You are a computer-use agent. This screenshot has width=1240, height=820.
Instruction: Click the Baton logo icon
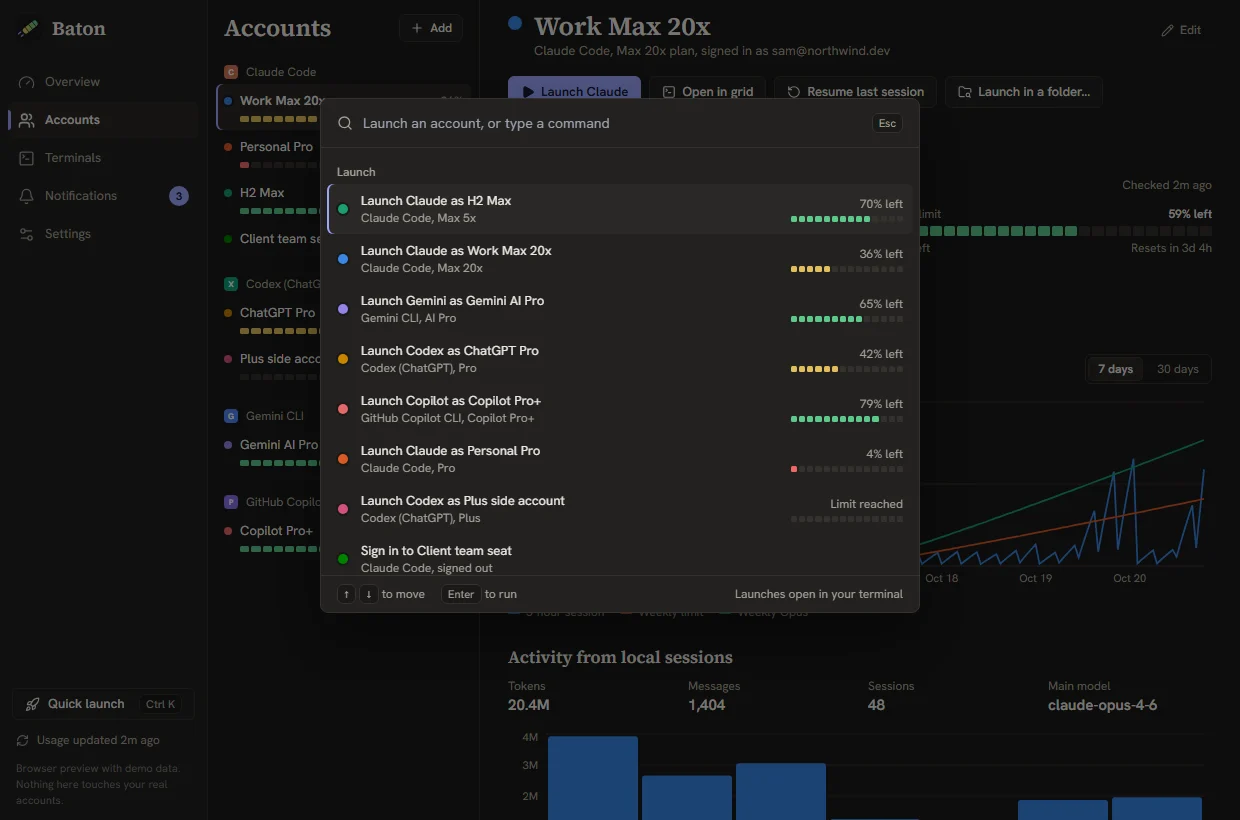(28, 29)
